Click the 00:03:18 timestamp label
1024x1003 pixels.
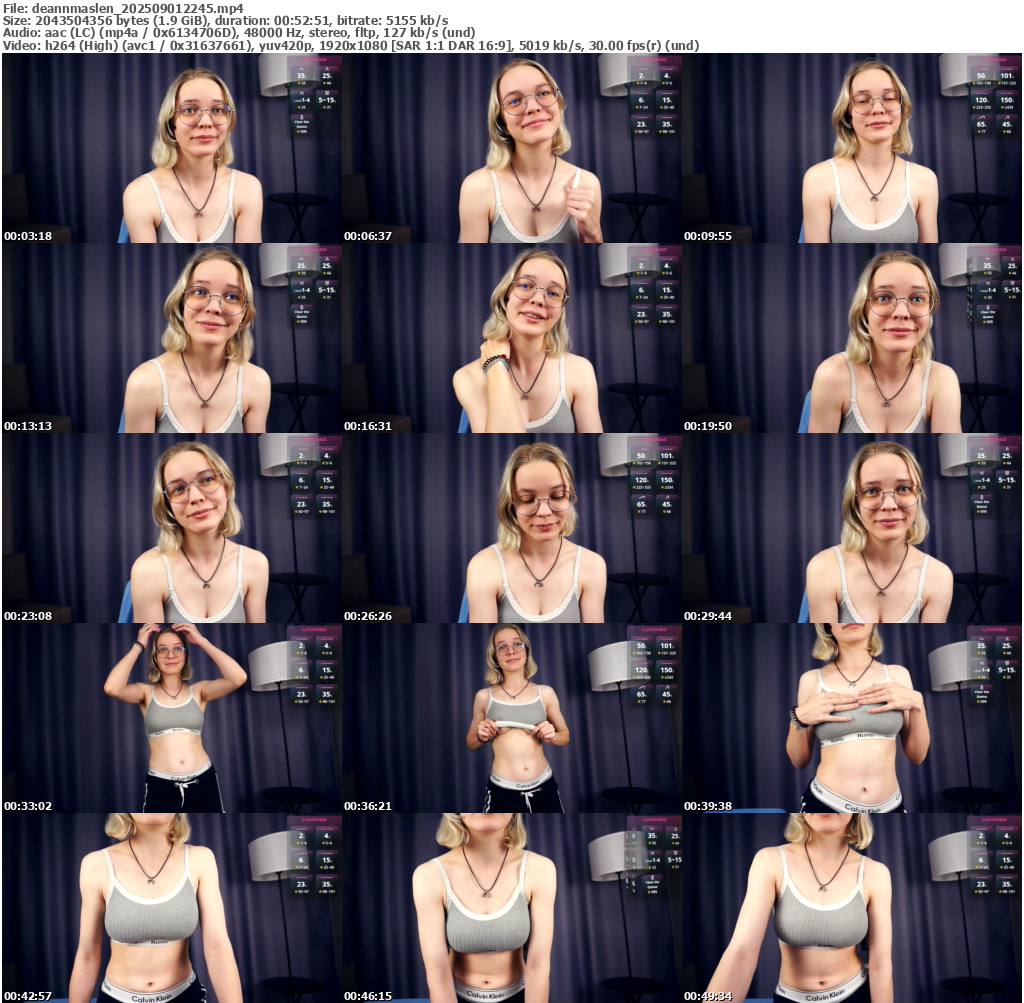28,236
